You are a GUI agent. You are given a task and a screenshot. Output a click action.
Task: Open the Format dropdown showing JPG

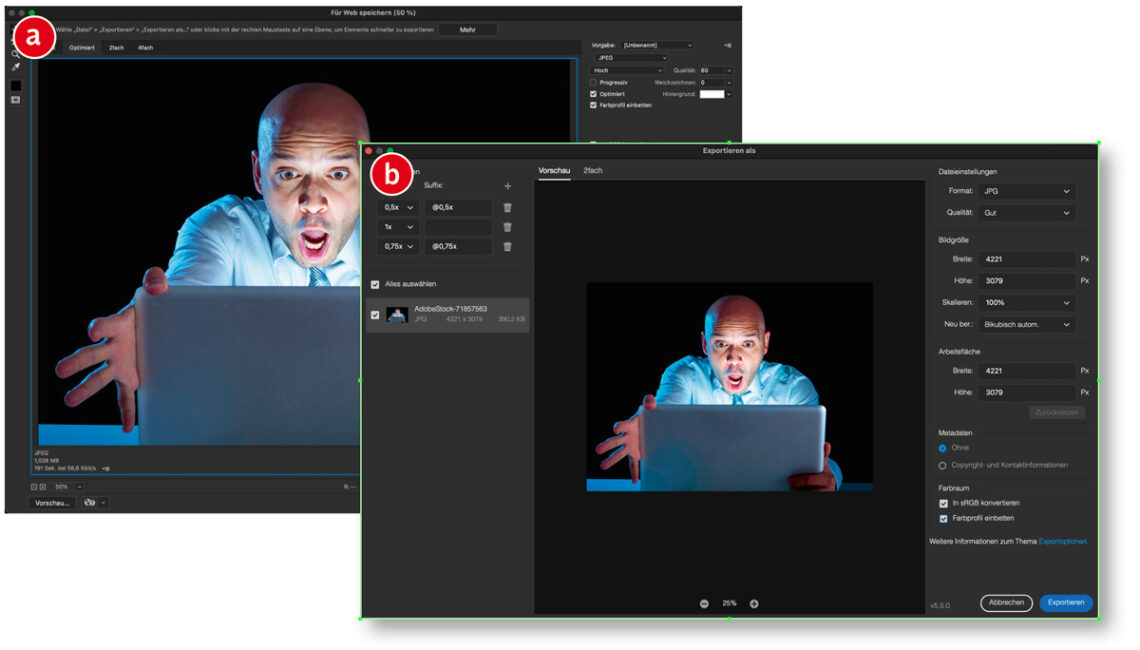pos(1026,191)
